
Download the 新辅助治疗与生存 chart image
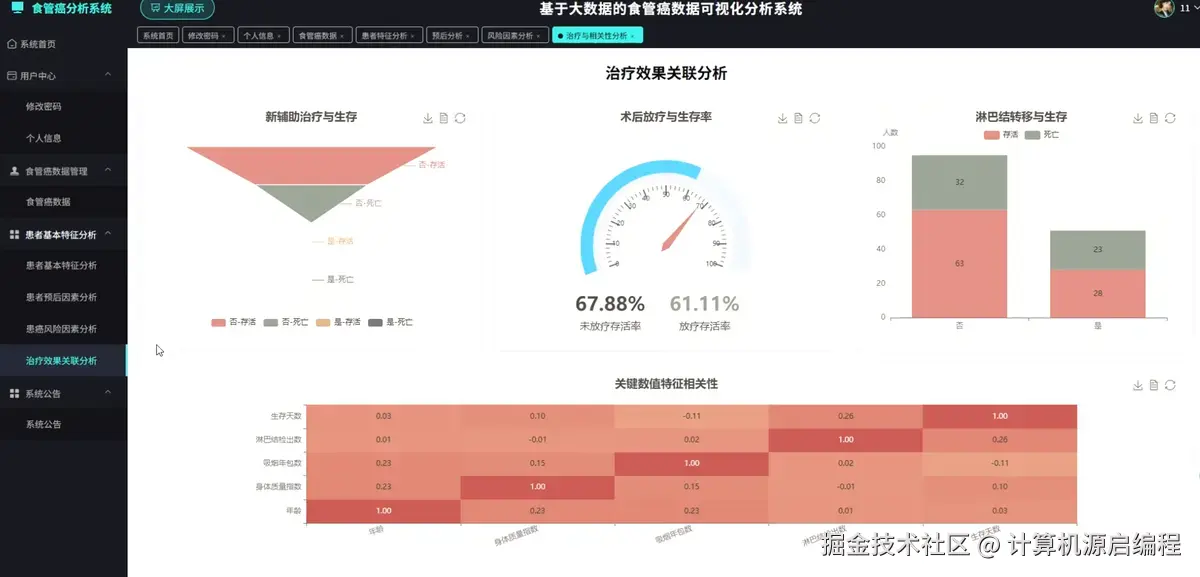pyautogui.click(x=428, y=118)
